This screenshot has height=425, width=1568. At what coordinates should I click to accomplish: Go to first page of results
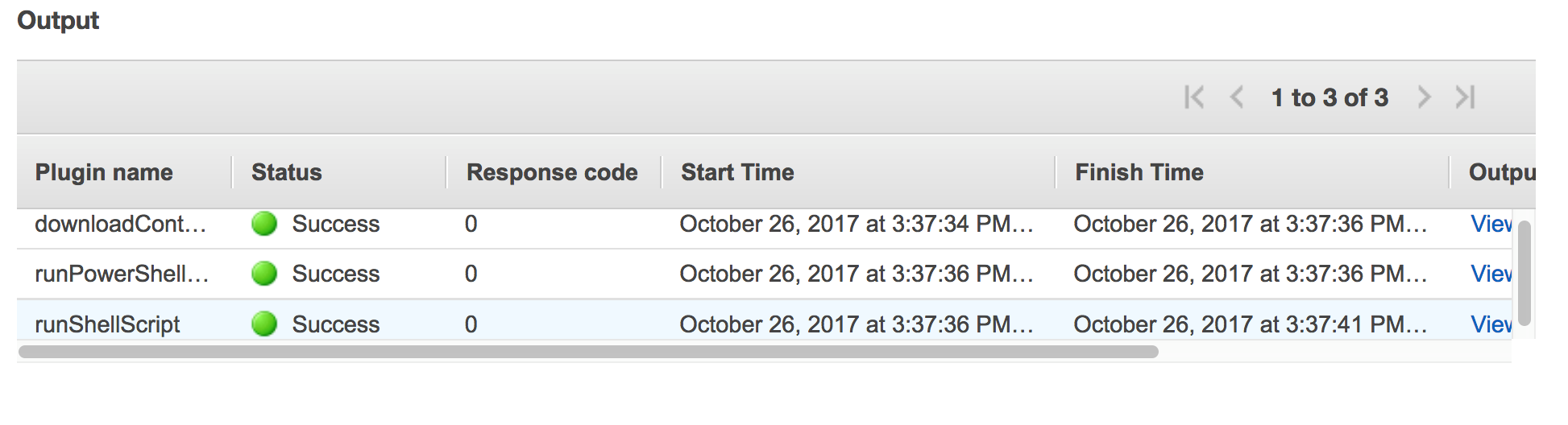[1194, 97]
